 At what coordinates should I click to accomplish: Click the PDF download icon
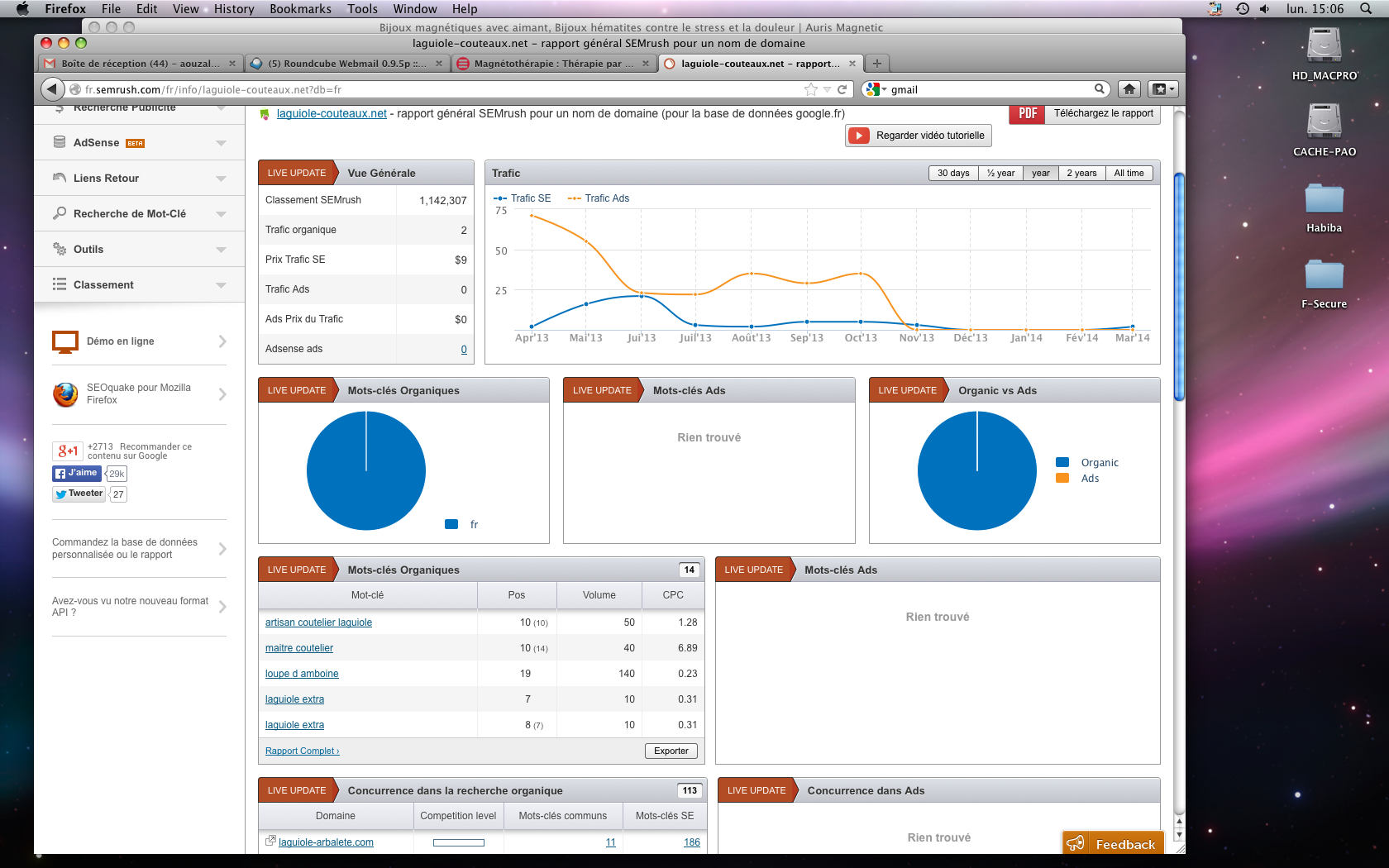(1027, 113)
